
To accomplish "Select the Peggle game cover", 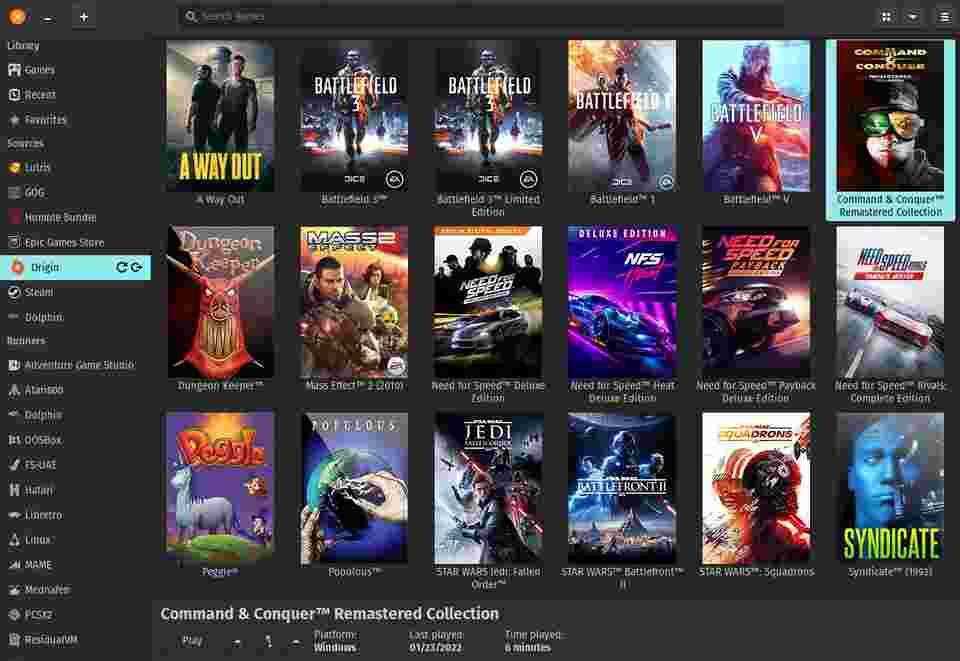I will (x=220, y=488).
